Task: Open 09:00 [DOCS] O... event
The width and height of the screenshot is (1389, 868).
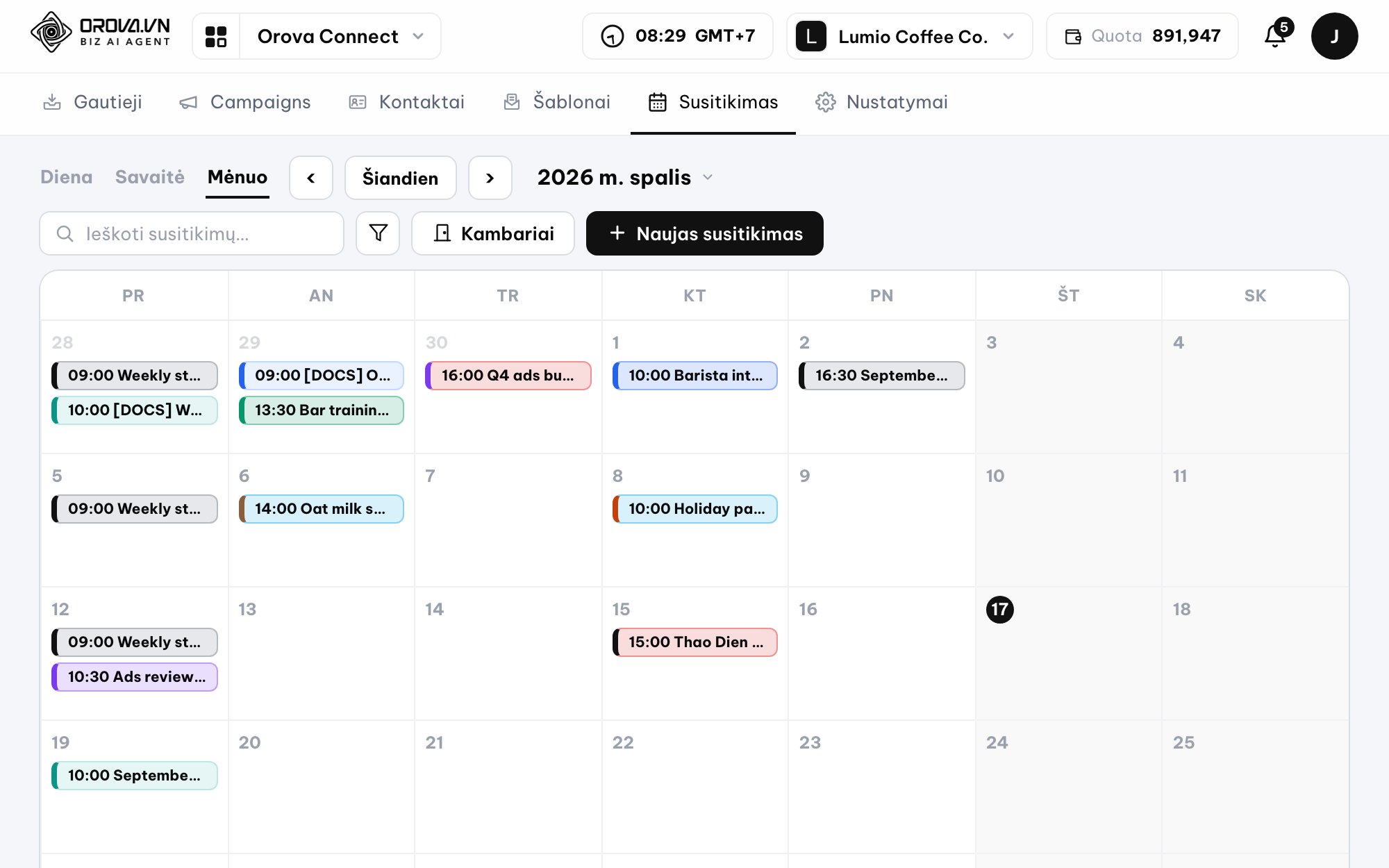Action: pyautogui.click(x=322, y=376)
